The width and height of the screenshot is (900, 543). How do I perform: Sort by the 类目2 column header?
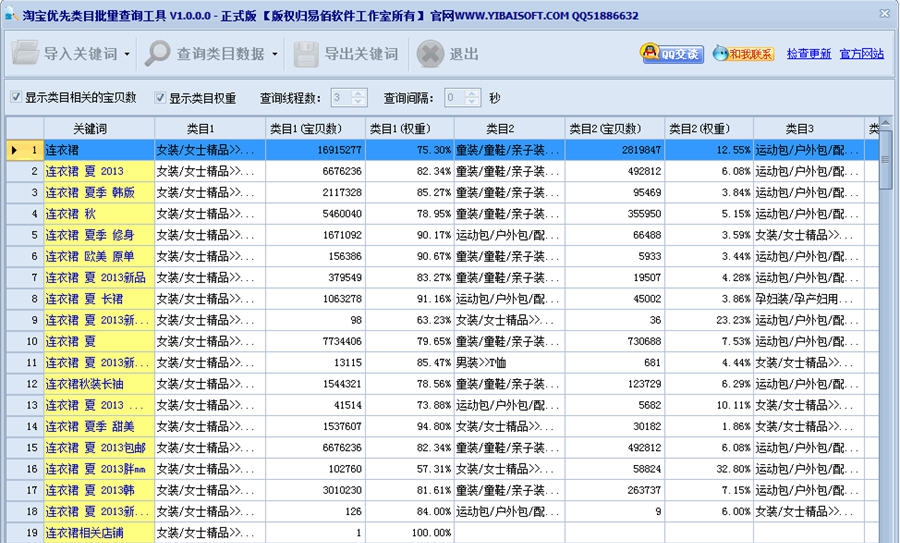click(510, 129)
